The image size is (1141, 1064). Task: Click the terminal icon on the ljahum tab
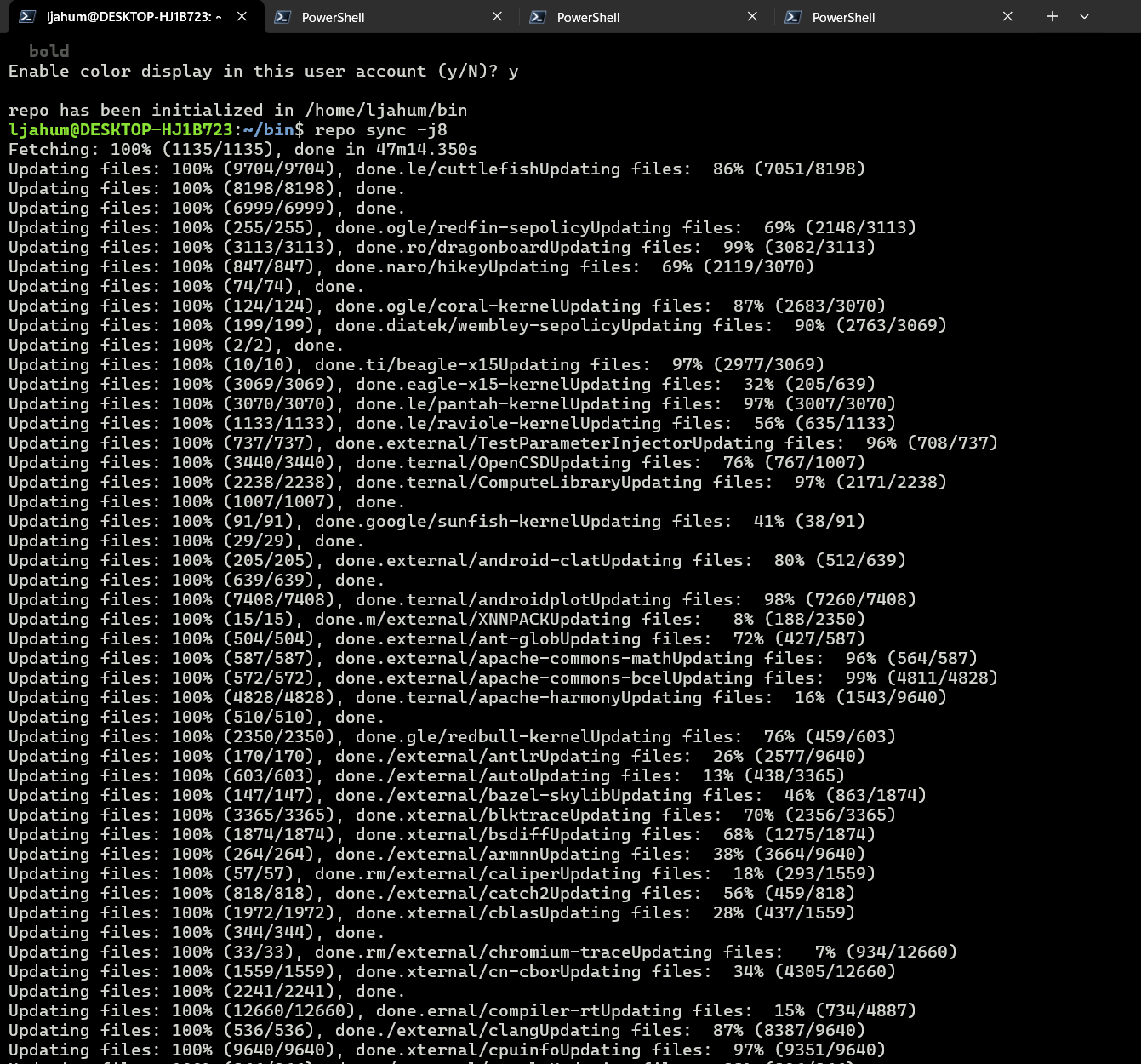click(27, 16)
